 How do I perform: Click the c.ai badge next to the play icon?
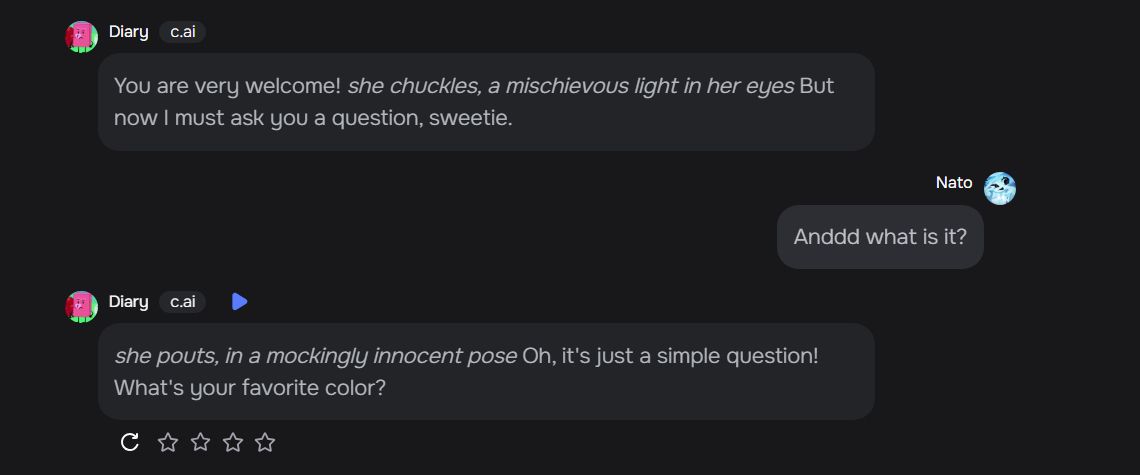point(182,302)
